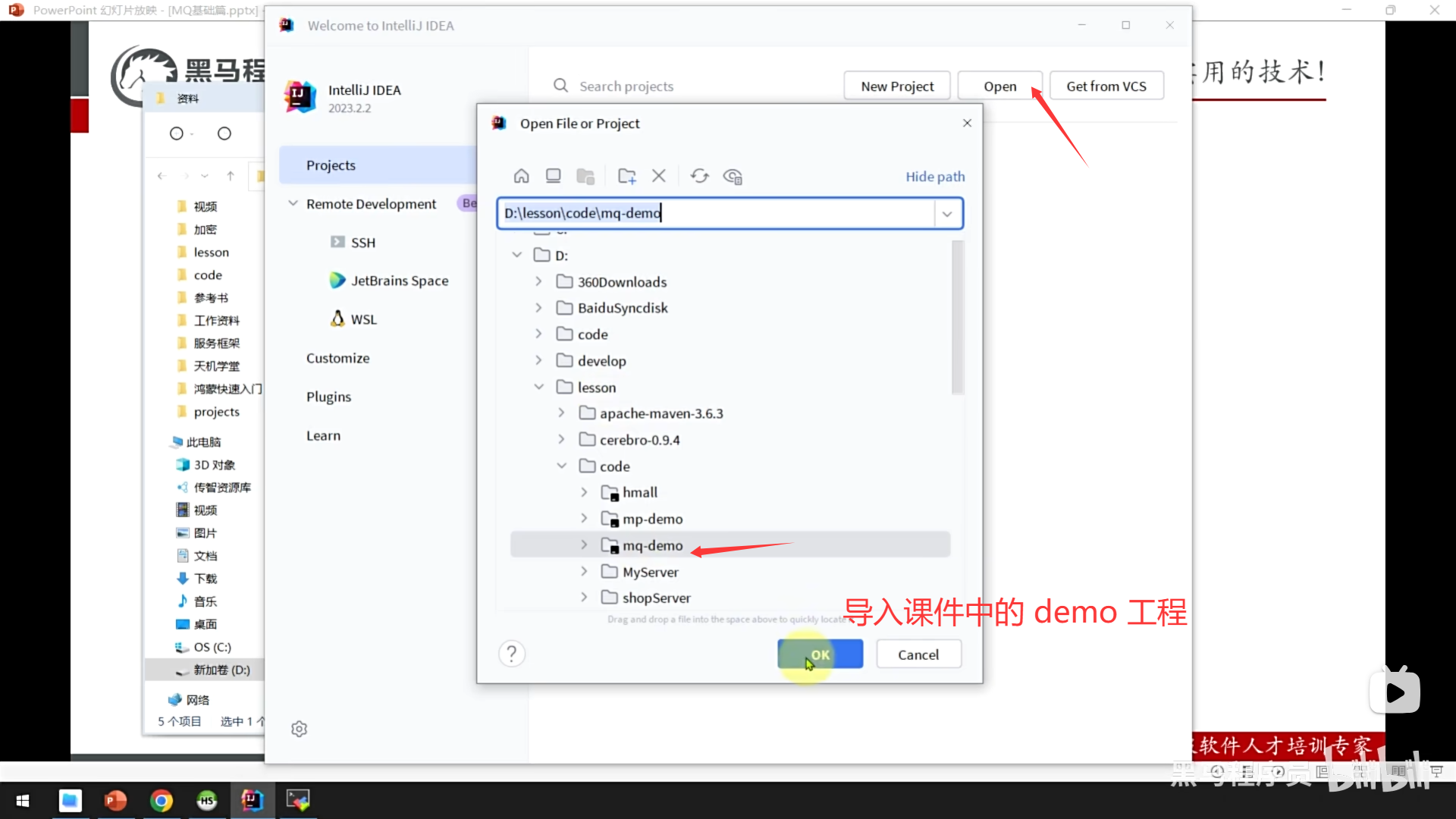
Task: Open Chrome from the Windows taskbar
Action: pyautogui.click(x=162, y=800)
